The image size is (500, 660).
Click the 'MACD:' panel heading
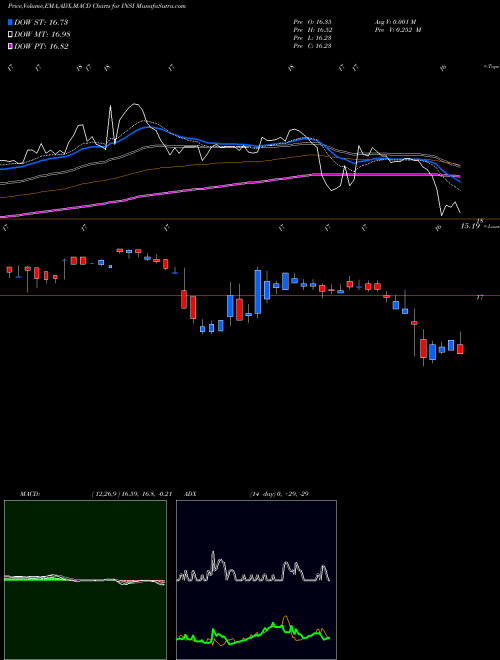click(30, 494)
